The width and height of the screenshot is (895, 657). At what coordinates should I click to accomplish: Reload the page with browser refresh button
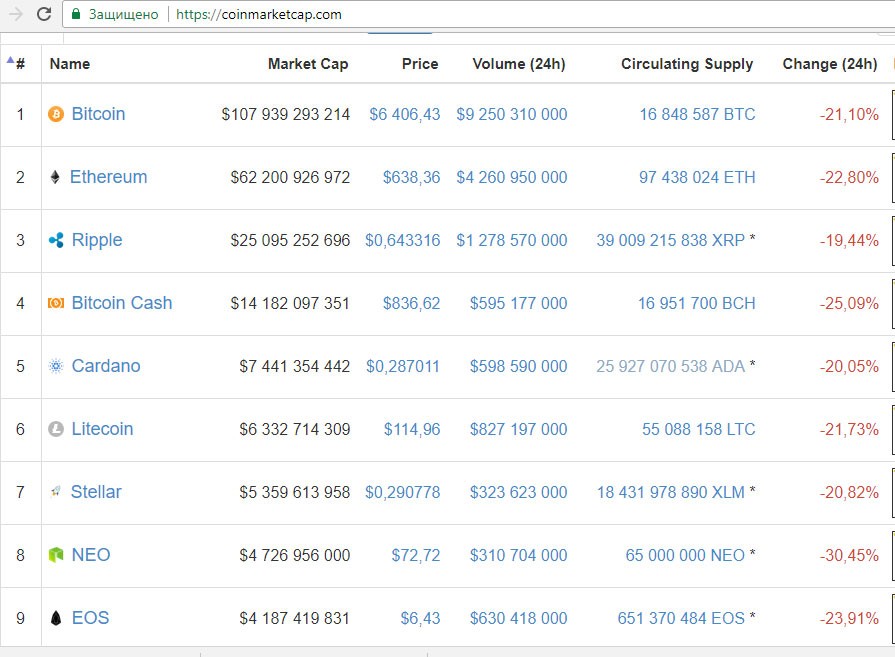coord(44,14)
